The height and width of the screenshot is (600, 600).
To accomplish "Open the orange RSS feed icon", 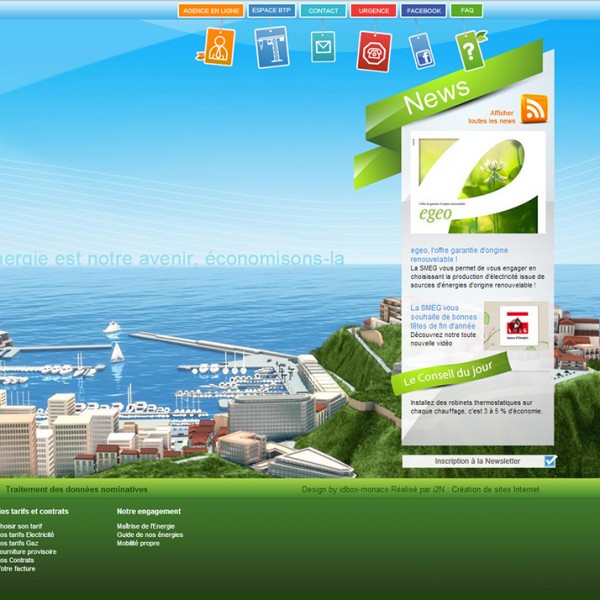I will point(534,109).
